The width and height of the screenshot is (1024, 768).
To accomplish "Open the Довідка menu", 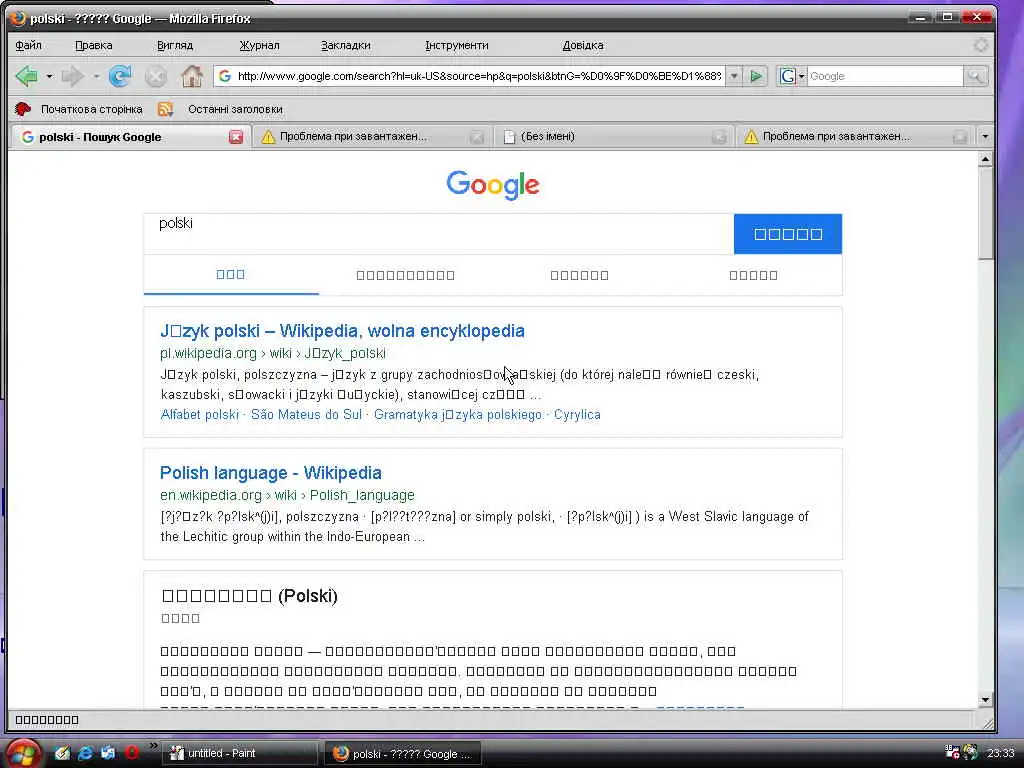I will coord(583,45).
